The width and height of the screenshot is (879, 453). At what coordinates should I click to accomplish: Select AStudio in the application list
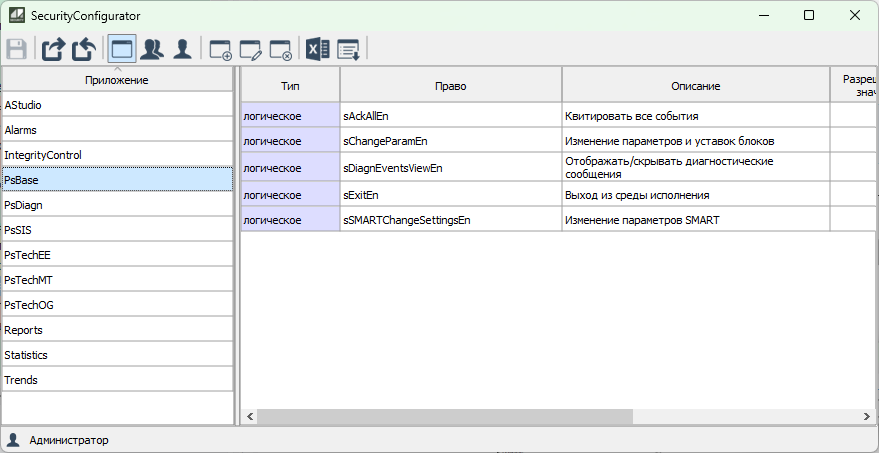click(117, 105)
